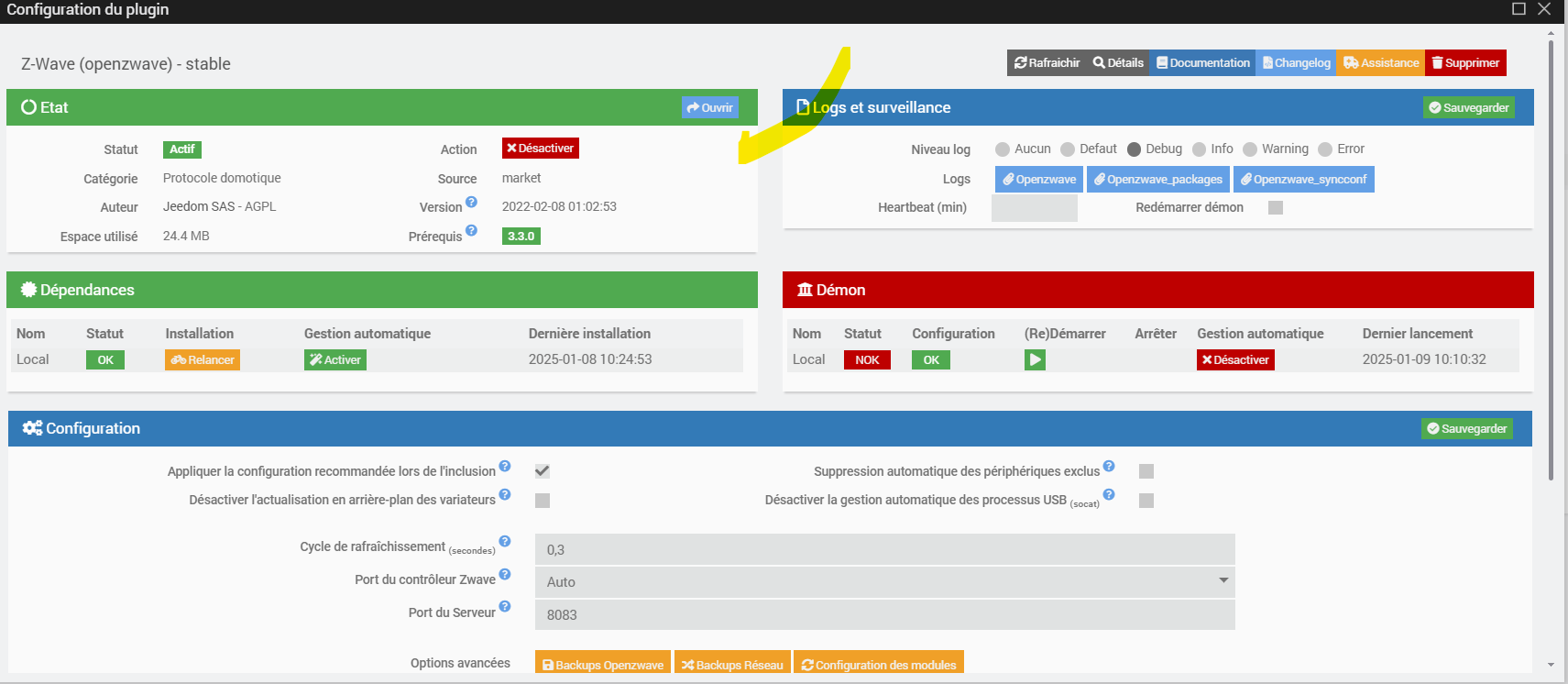This screenshot has width=1568, height=684.
Task: Click the Actif status badge
Action: coord(182,149)
